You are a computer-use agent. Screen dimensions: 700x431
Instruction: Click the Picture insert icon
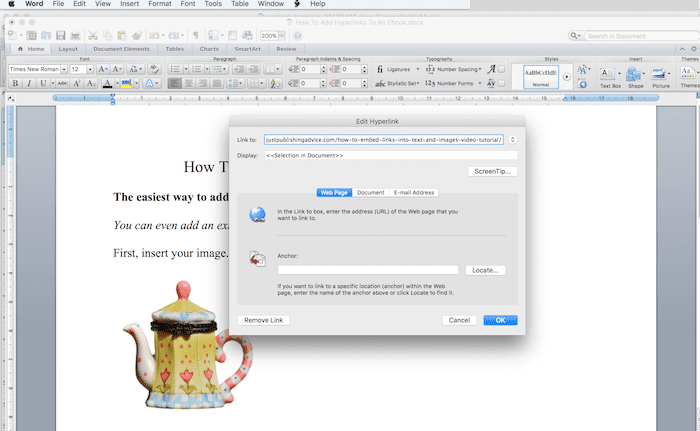[x=661, y=76]
